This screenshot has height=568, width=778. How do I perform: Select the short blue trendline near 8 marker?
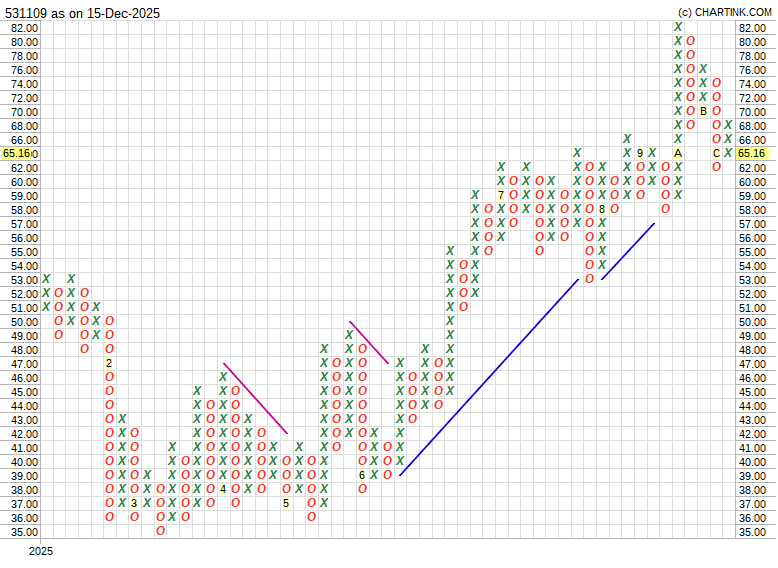[x=628, y=251]
